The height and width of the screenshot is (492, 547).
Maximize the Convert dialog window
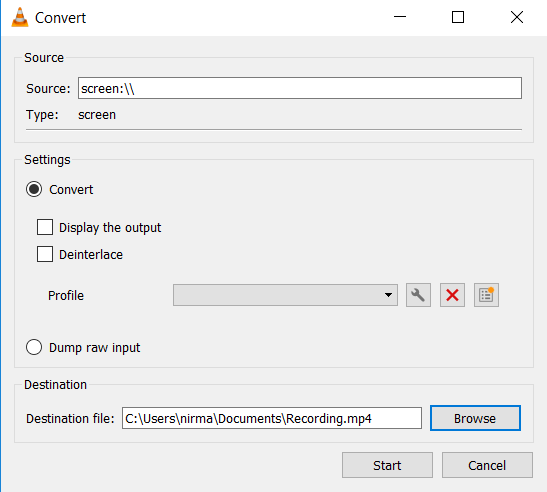coord(458,17)
